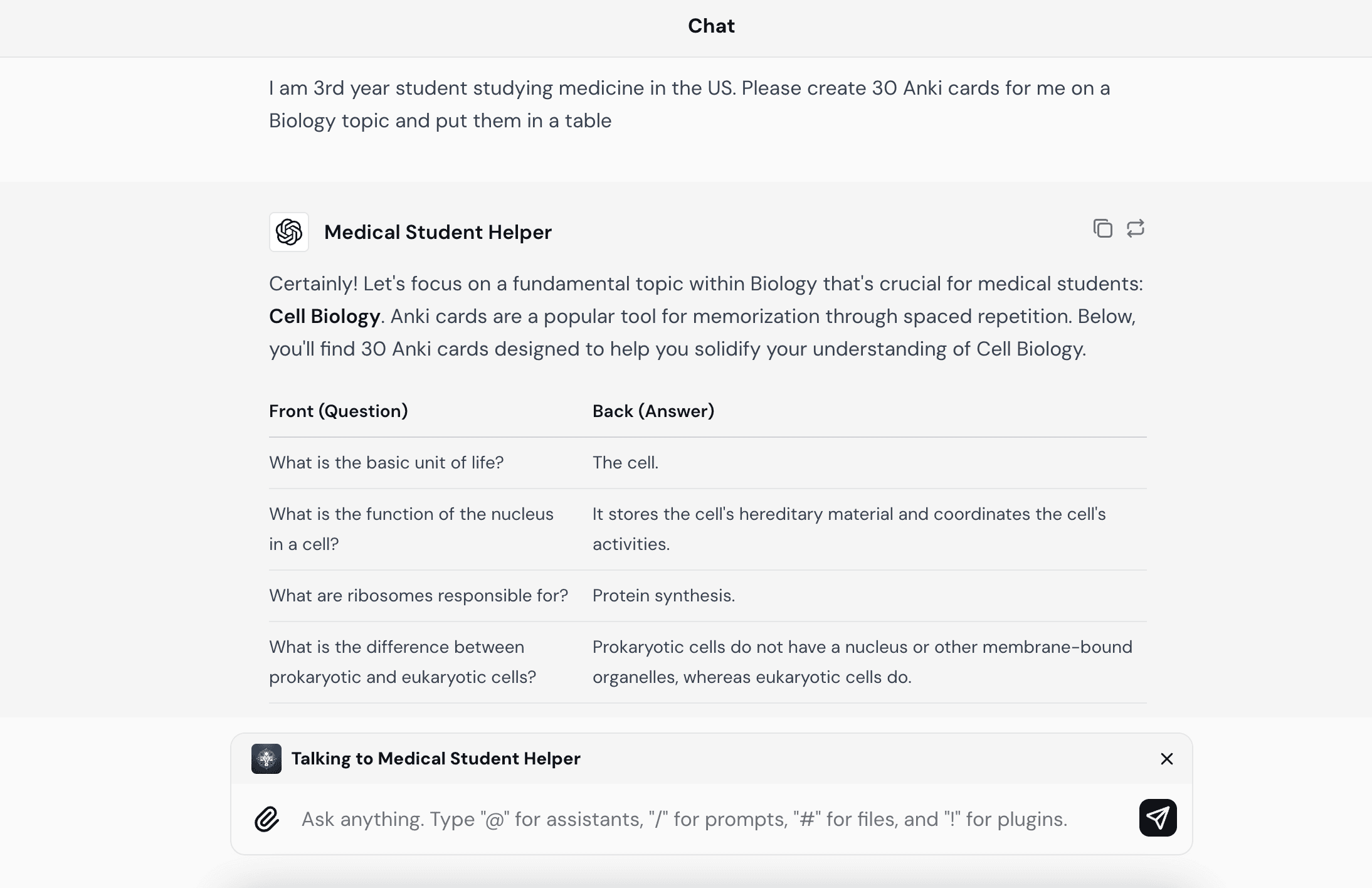Click the Medical Student Helper avatar in the assistant bar
This screenshot has width=1372, height=888.
(266, 758)
